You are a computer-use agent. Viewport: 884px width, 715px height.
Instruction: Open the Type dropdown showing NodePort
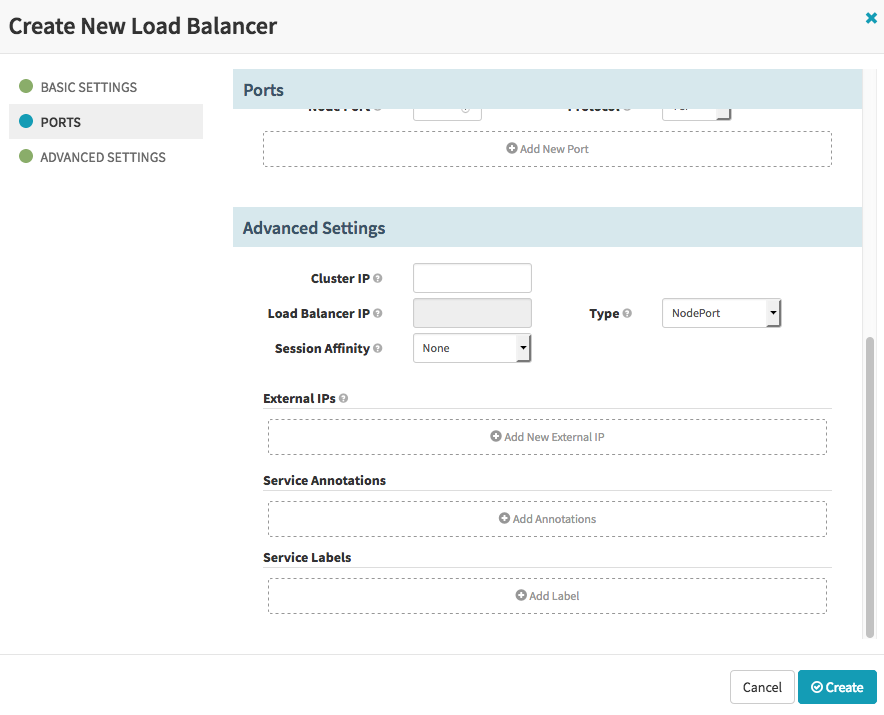coord(721,313)
